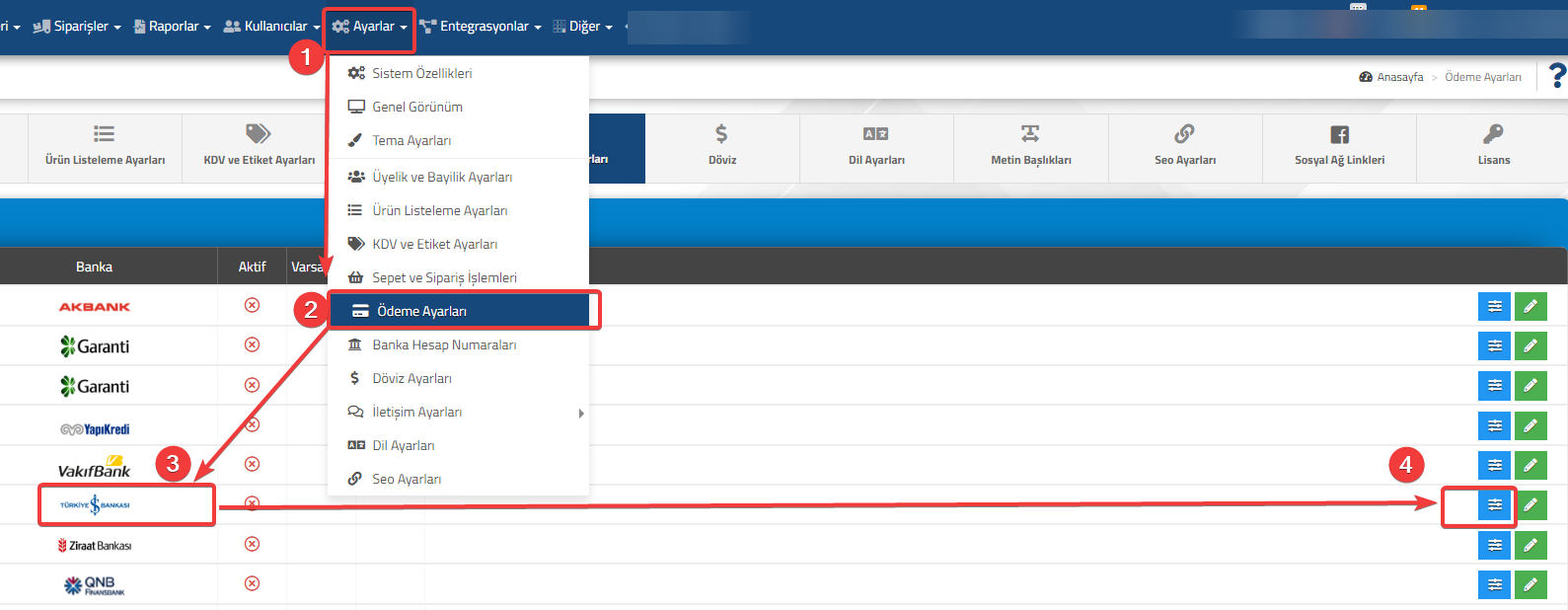Edit Türkiye İş Bankası with the green pencil
Screen dimensions: 1568x610
1531,505
